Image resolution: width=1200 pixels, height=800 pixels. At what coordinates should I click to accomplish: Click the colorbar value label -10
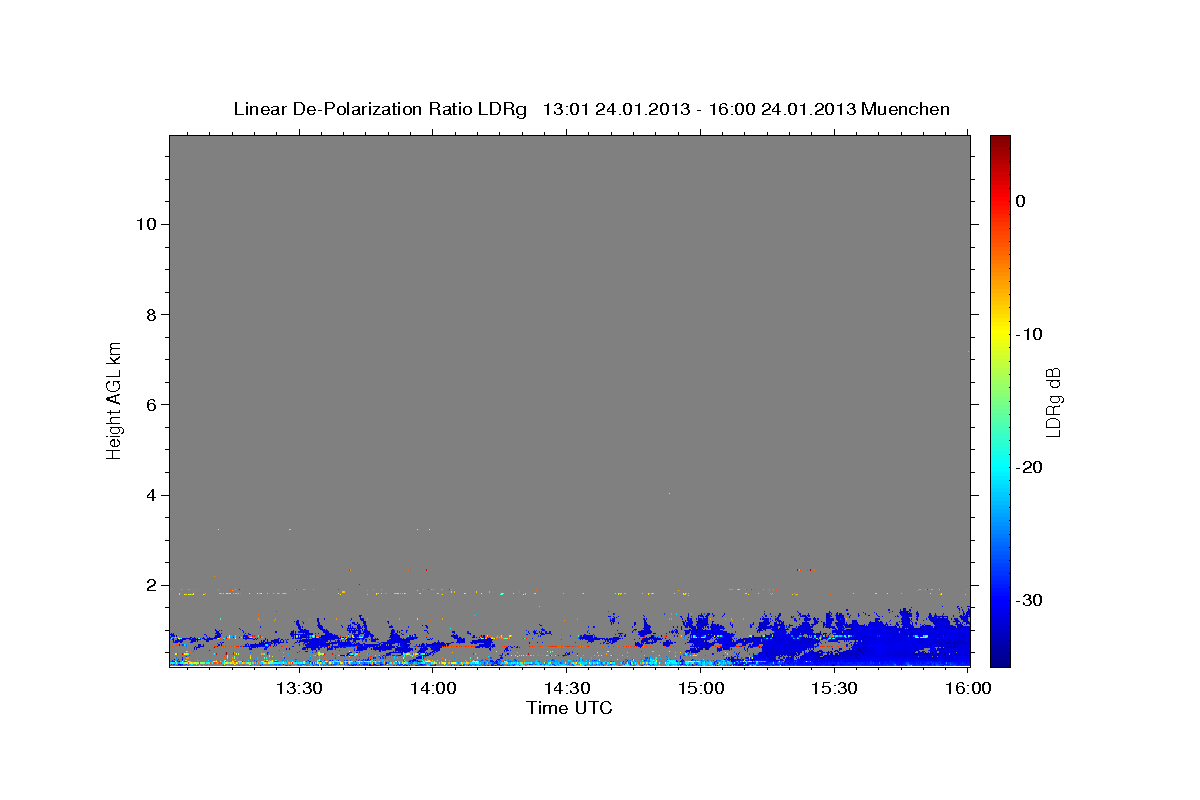click(1029, 334)
